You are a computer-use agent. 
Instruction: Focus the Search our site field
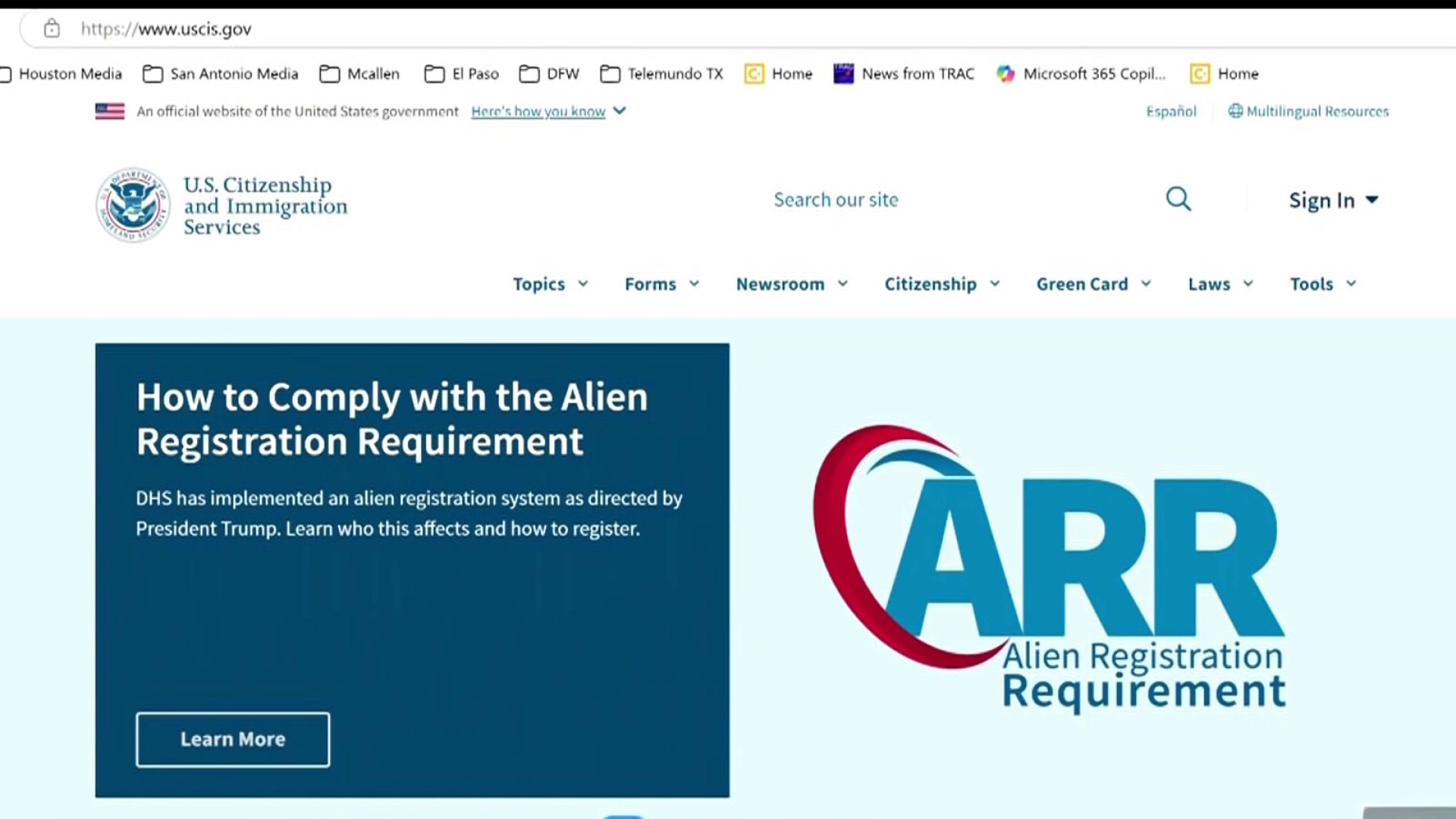pyautogui.click(x=963, y=199)
